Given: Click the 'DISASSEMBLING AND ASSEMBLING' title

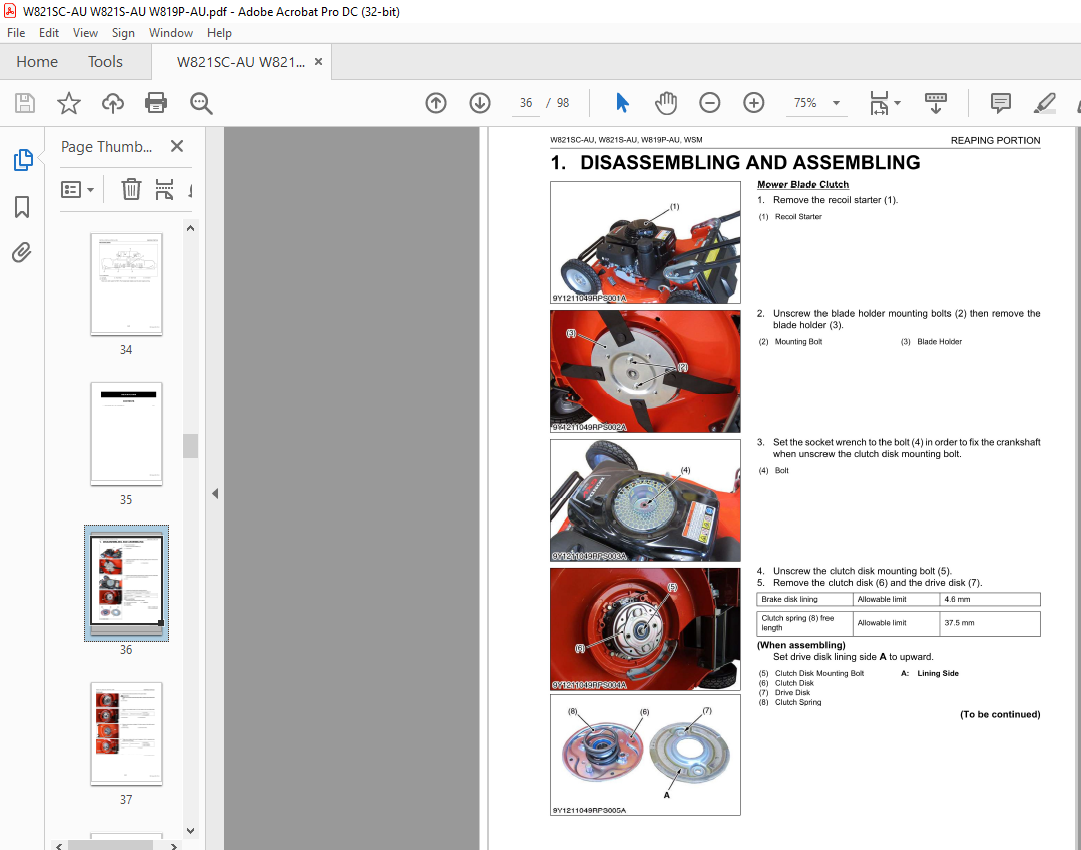Looking at the screenshot, I should [750, 163].
